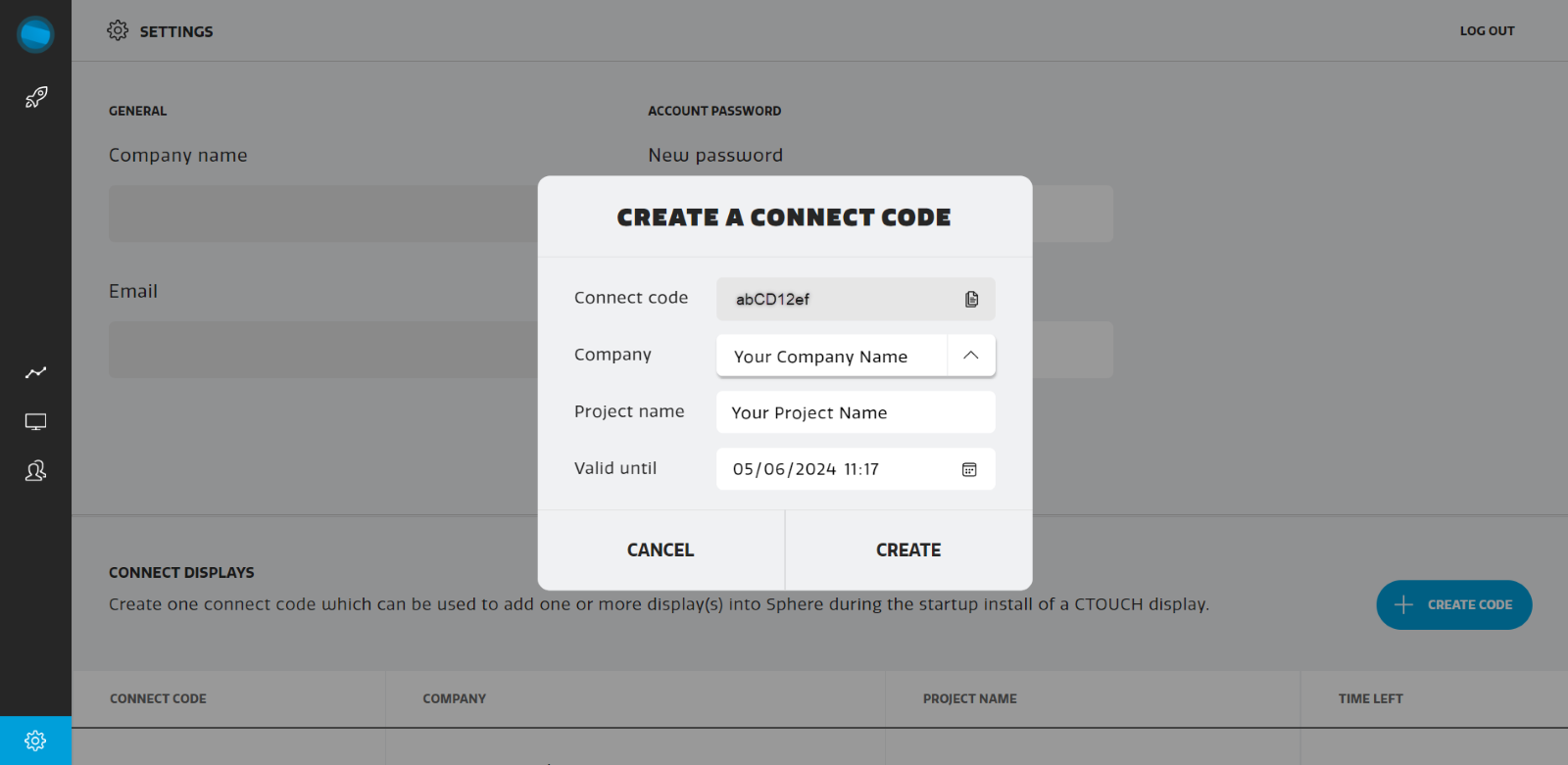Click the Sphere logo in the sidebar
This screenshot has width=1568, height=765.
(x=35, y=34)
